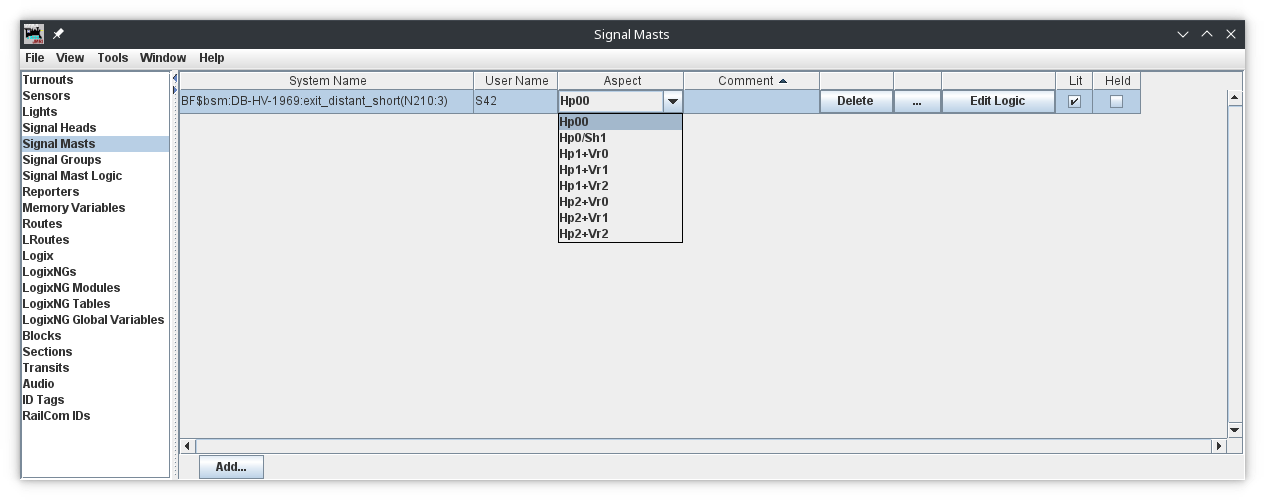Click the Add... button
The height and width of the screenshot is (500, 1265).
(x=231, y=467)
